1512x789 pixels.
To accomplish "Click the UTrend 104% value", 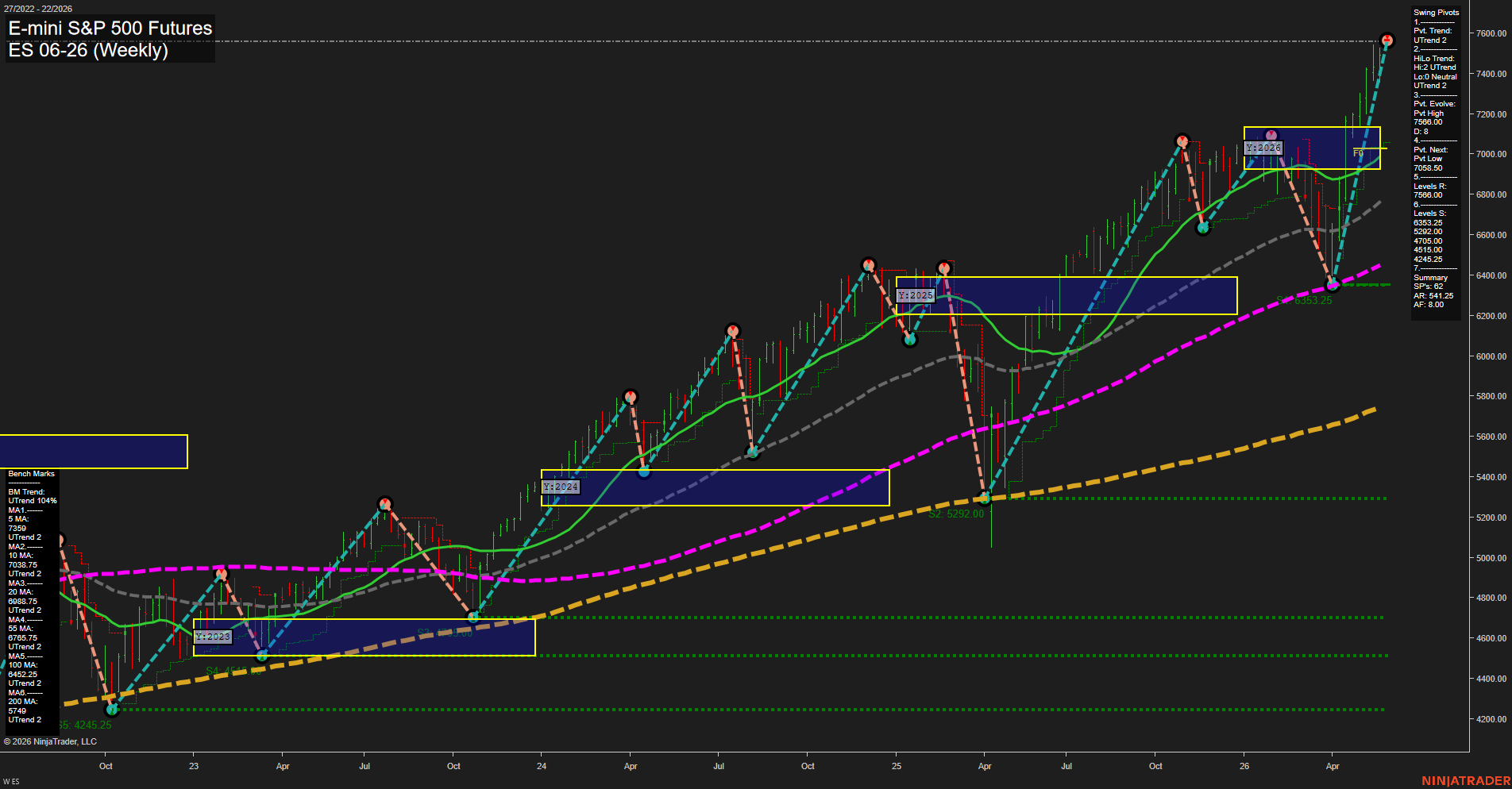I will [x=33, y=501].
